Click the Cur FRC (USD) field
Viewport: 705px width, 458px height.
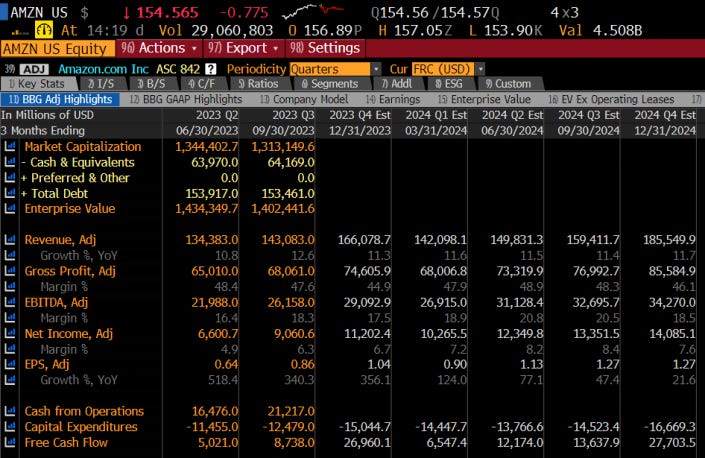click(443, 69)
